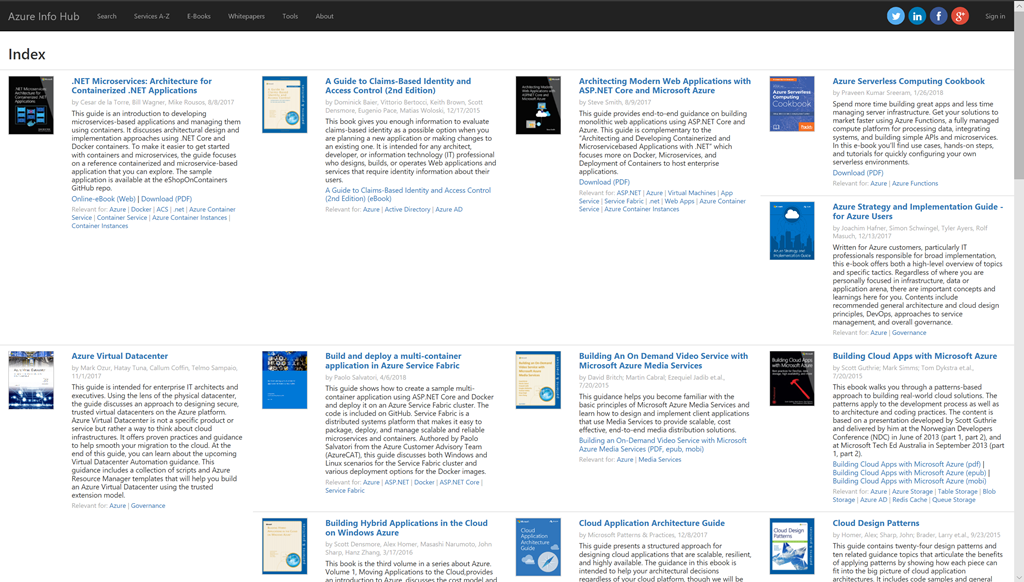Open the Search menu item

point(107,16)
